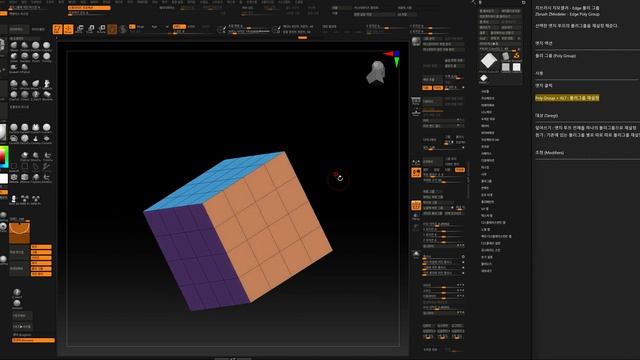Select the figure-shaped brush icon in brush grid

[x=47, y=84]
